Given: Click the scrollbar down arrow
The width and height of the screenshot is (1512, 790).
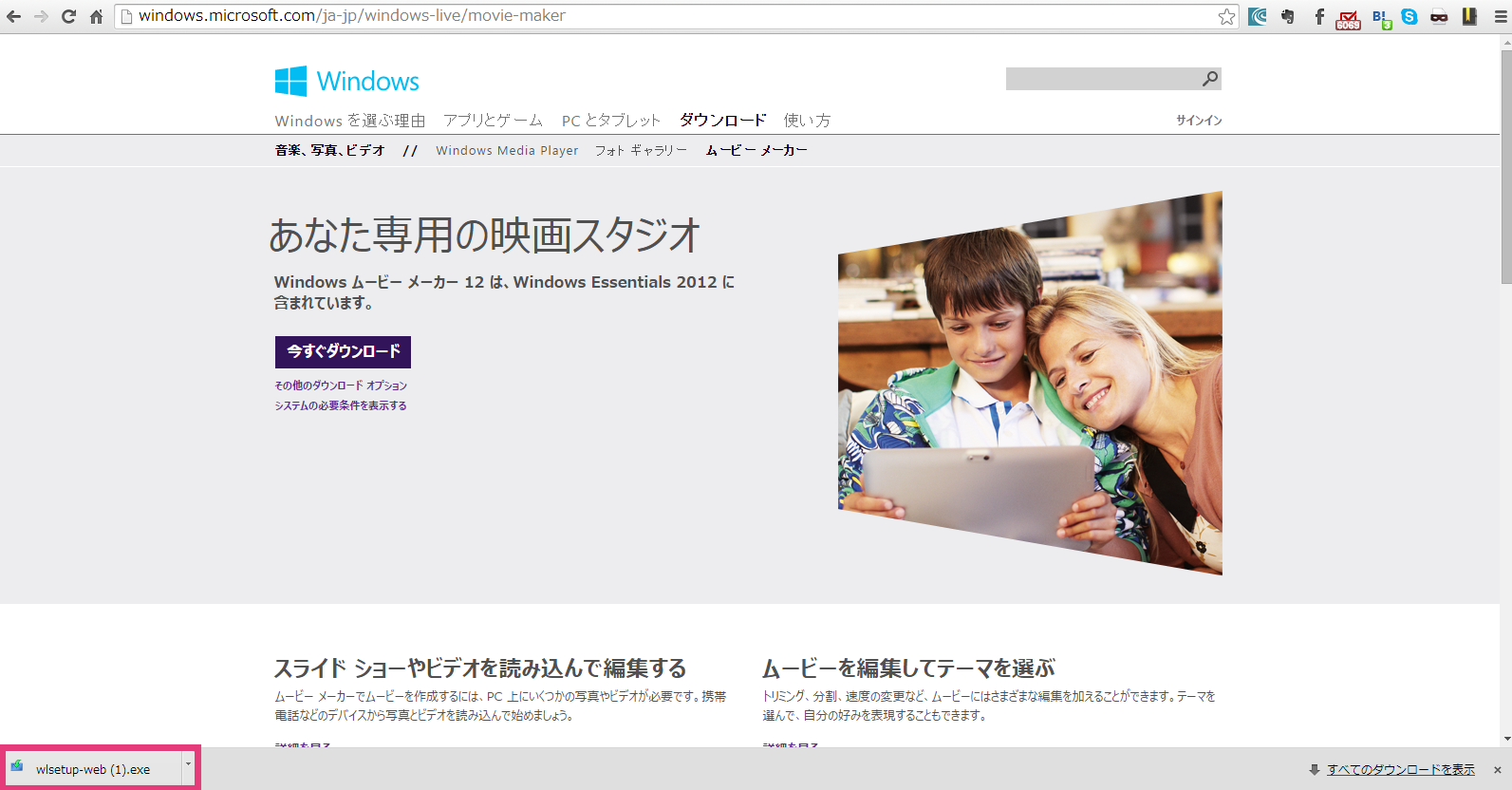Looking at the screenshot, I should click(x=1505, y=739).
